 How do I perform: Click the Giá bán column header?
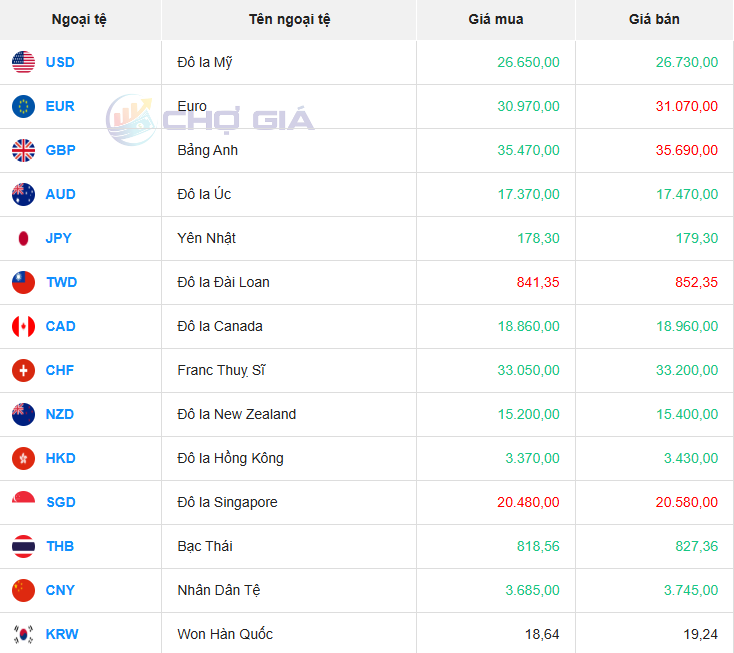tap(654, 19)
